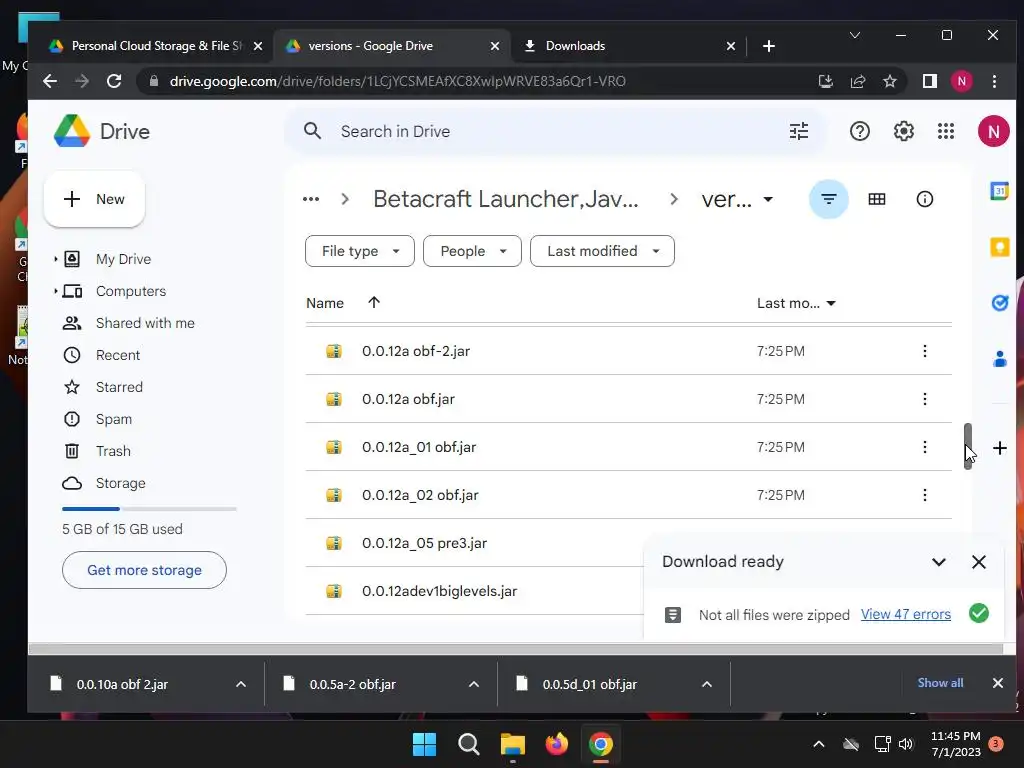Open Last modified filter dropdown

tap(602, 251)
